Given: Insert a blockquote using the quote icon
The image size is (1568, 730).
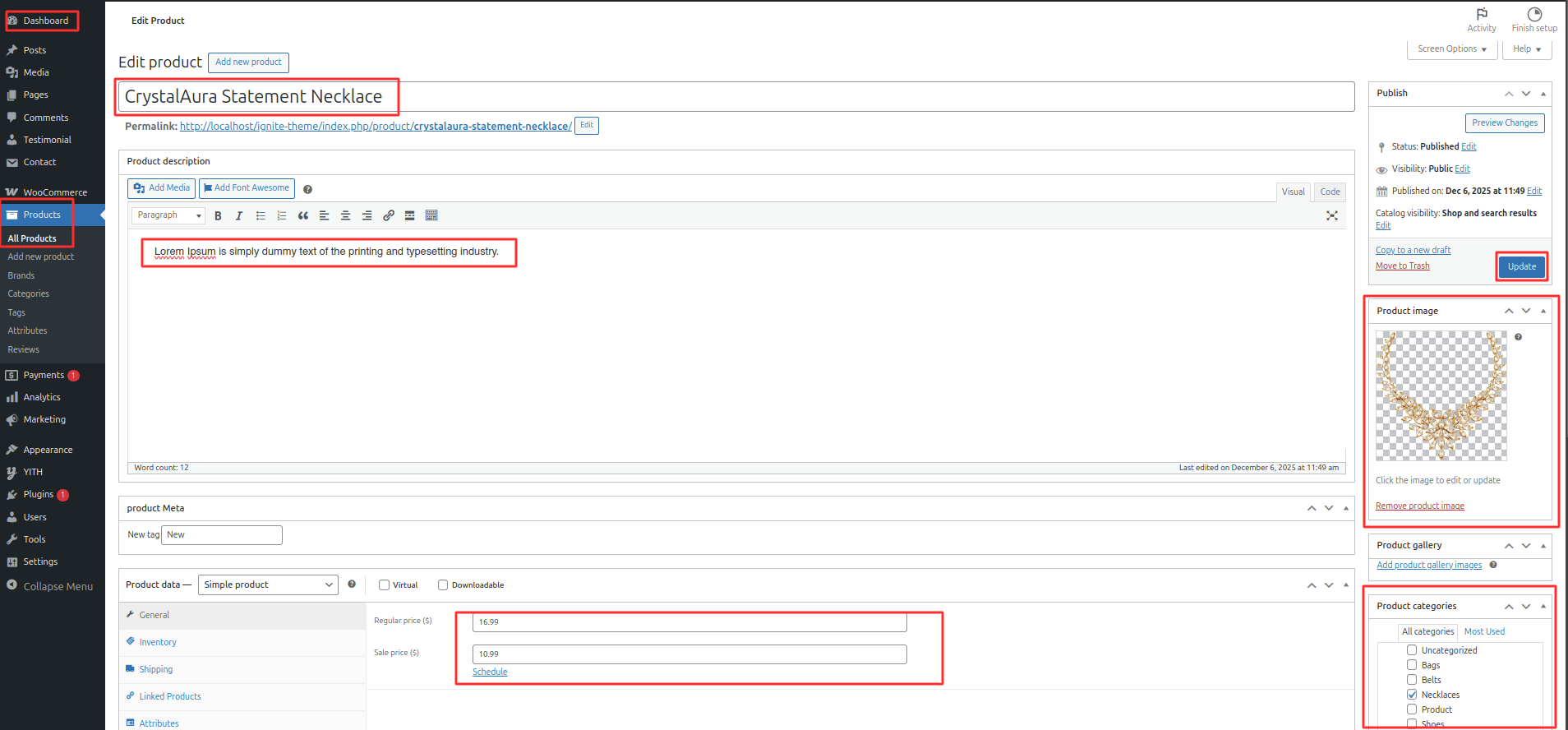Looking at the screenshot, I should click(x=303, y=216).
